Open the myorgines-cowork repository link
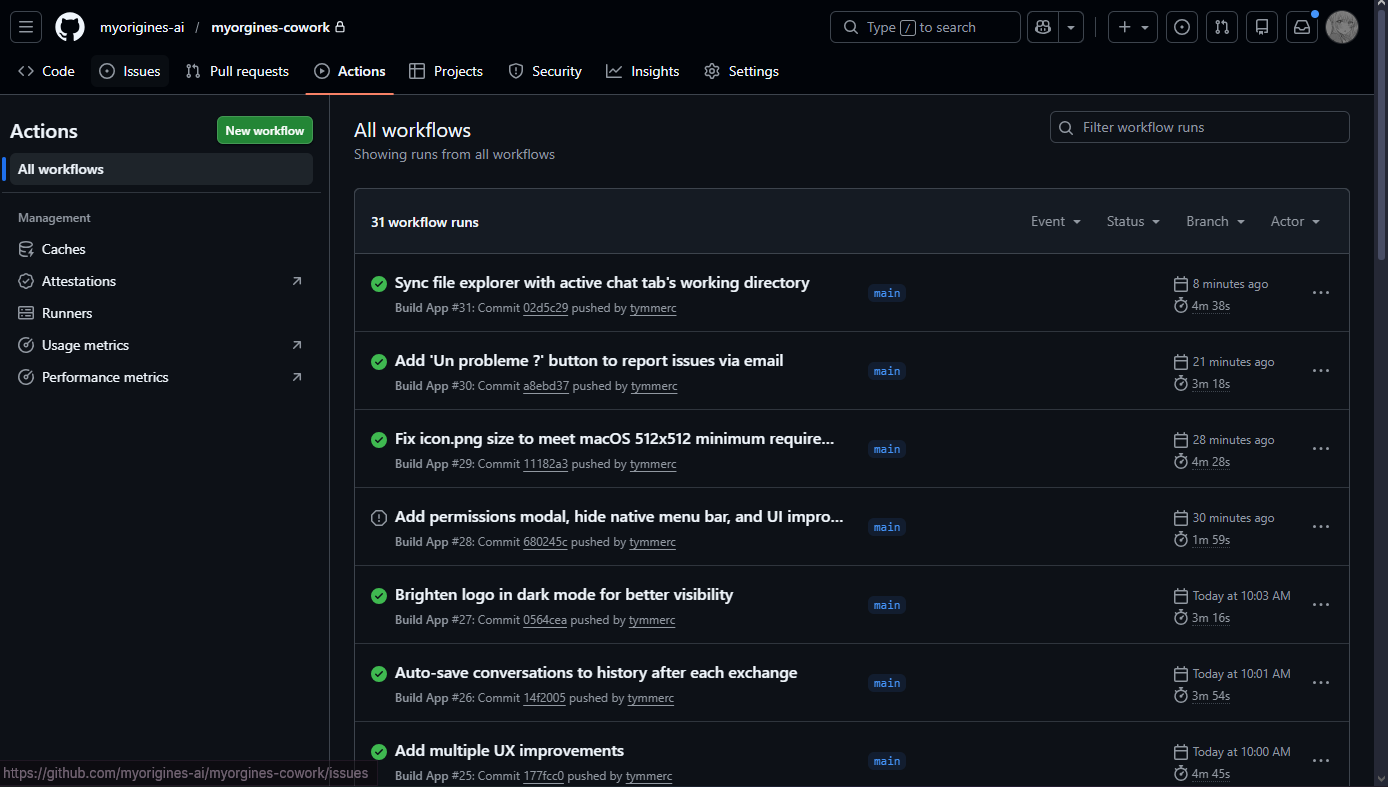The image size is (1388, 787). pos(270,27)
